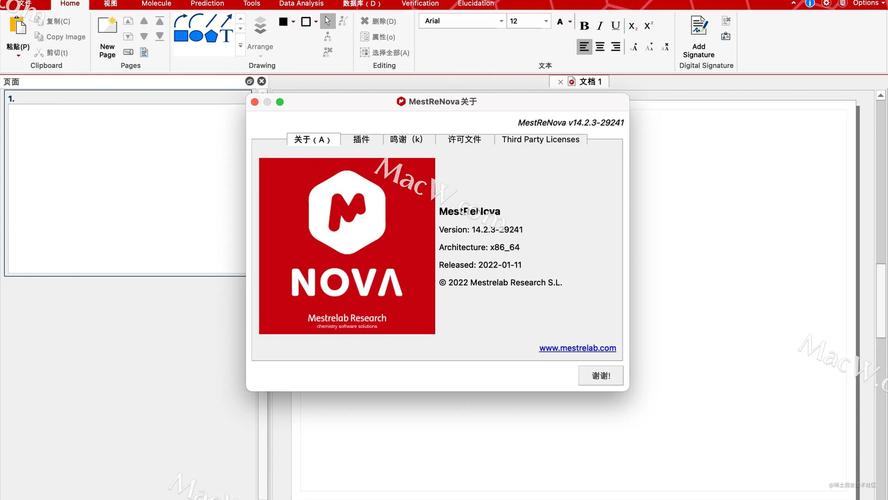
Task: Click select all (A) in Editing
Action: (x=385, y=53)
